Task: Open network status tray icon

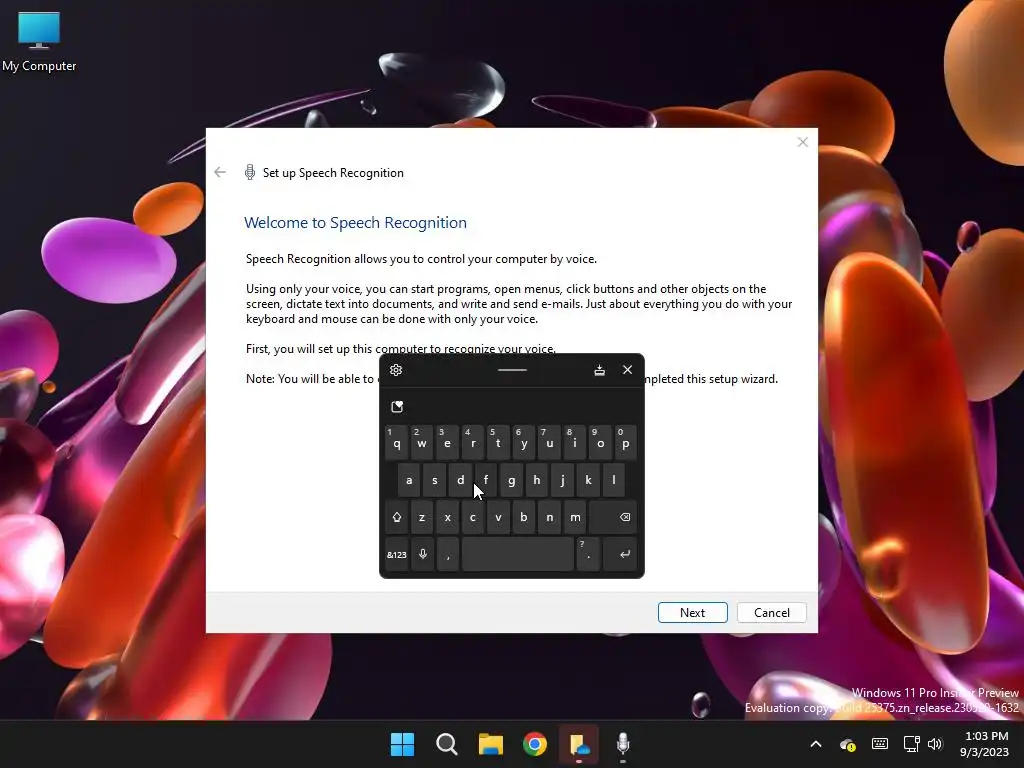Action: 911,744
